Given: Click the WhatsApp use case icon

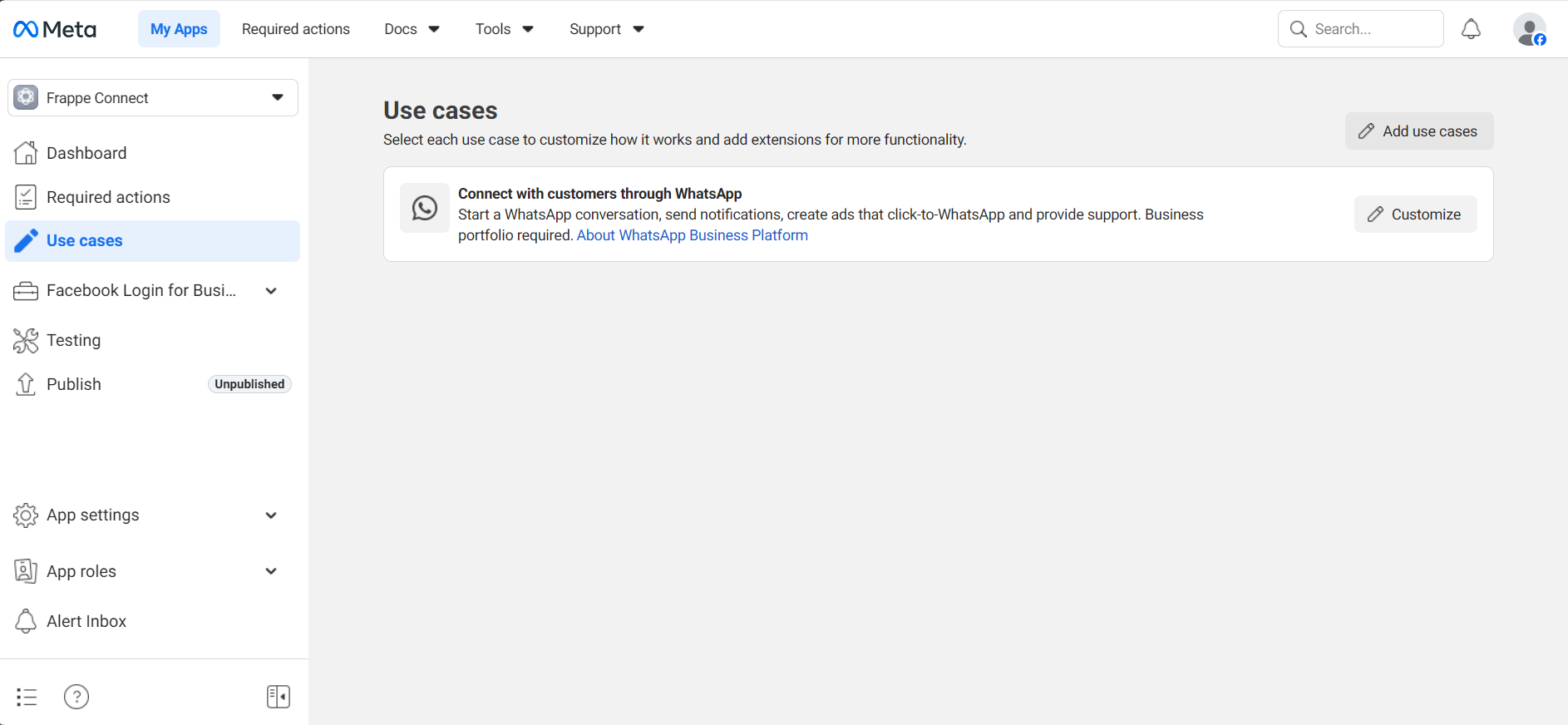Looking at the screenshot, I should [425, 208].
